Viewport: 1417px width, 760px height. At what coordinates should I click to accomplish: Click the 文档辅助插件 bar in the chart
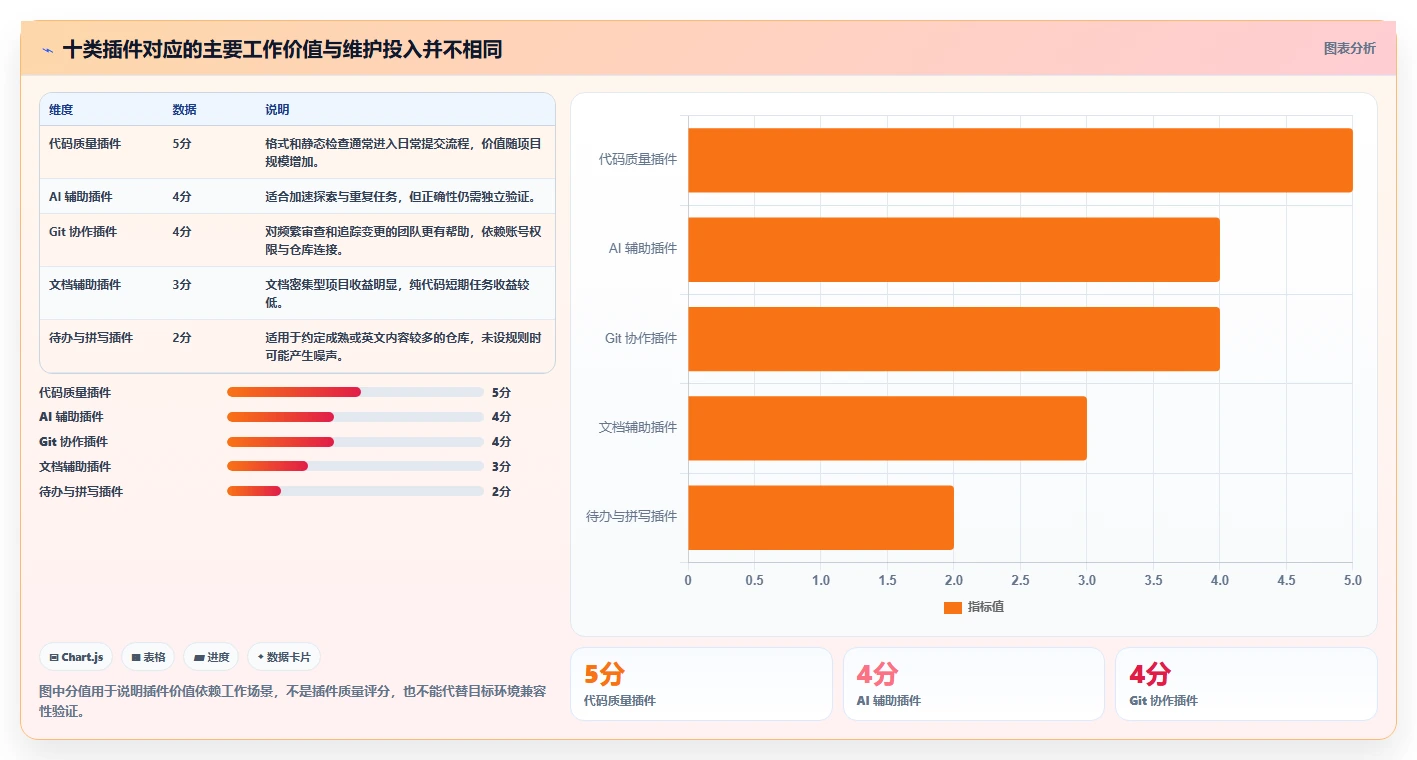click(x=887, y=428)
